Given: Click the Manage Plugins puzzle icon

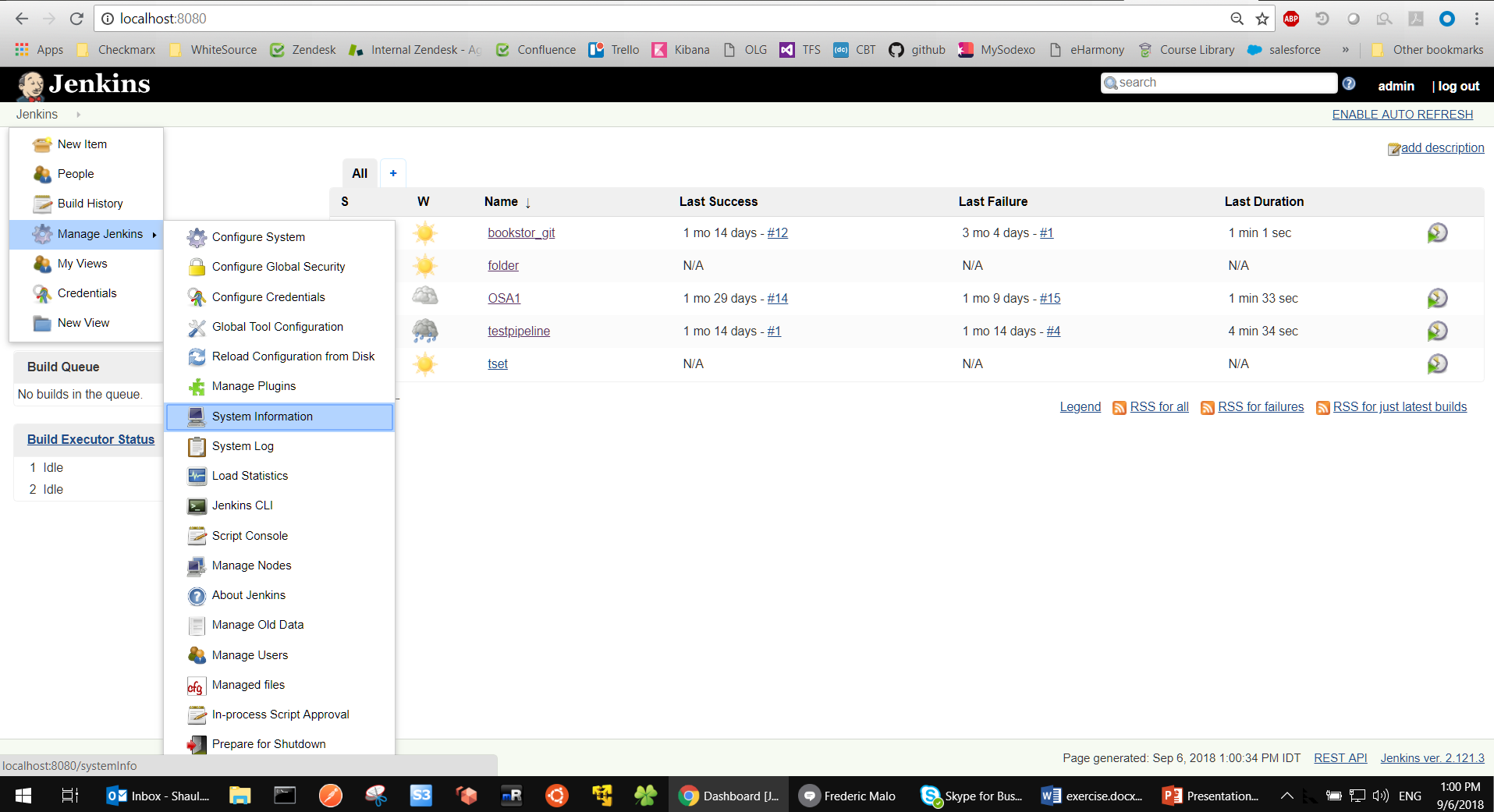Looking at the screenshot, I should click(197, 386).
